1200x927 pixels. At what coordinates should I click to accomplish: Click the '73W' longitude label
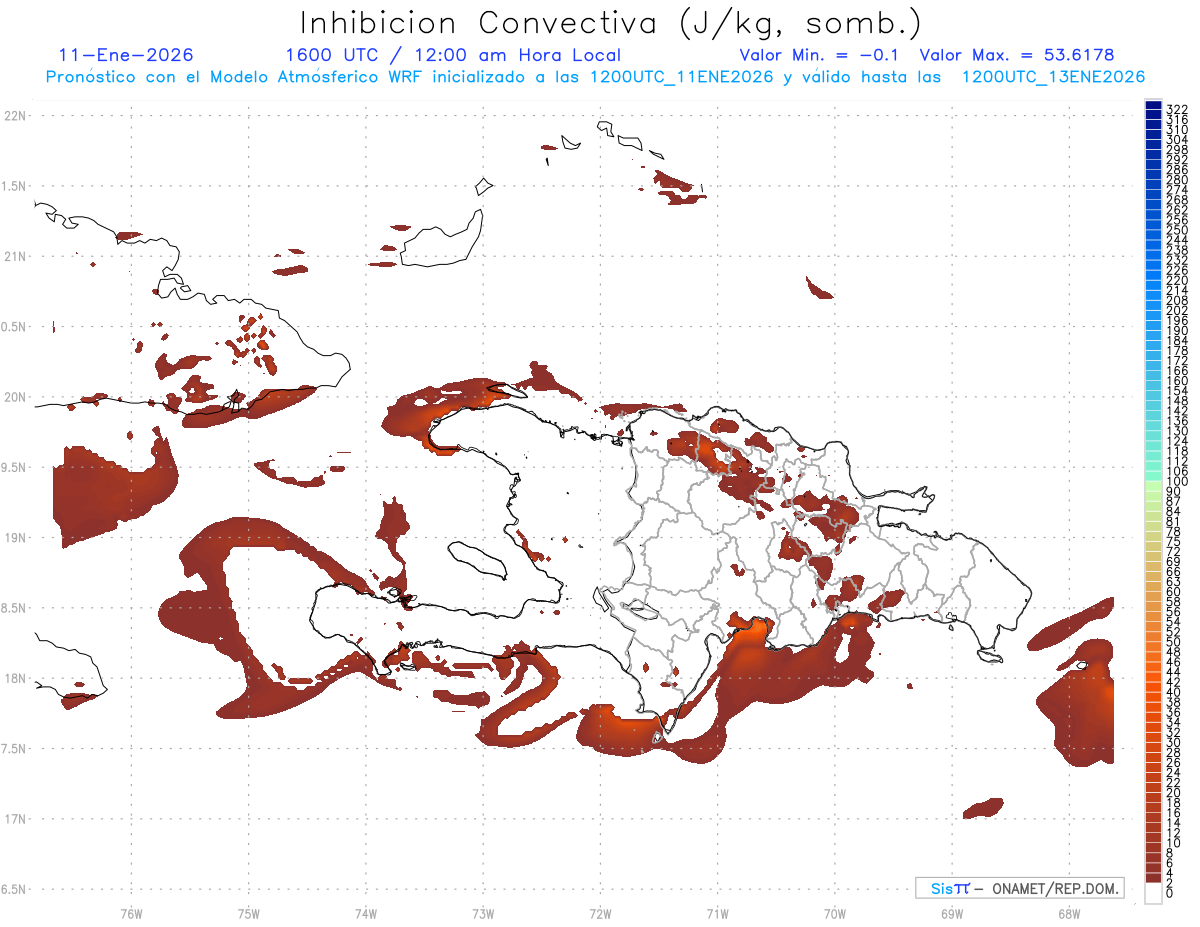(x=483, y=913)
